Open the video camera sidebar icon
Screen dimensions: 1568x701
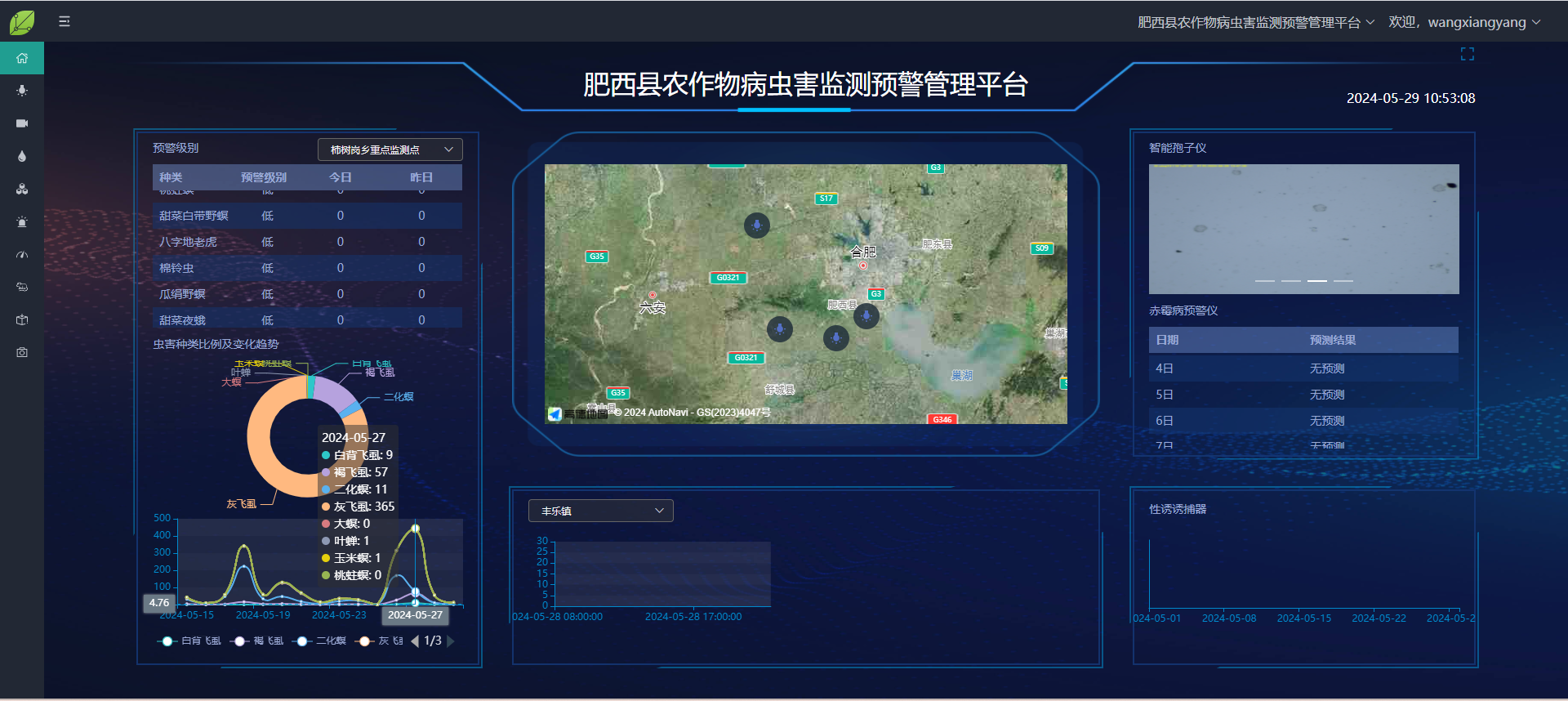[x=22, y=123]
